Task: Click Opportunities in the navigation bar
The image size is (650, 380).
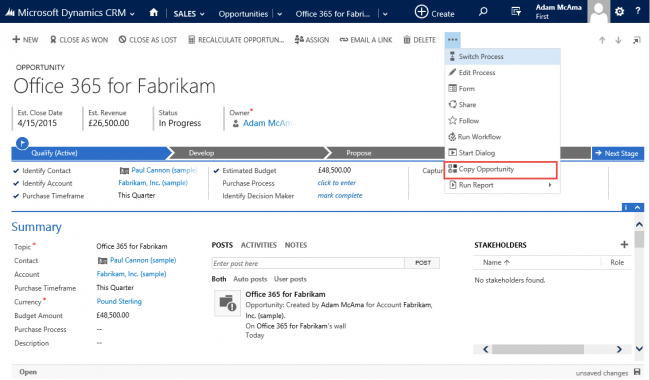Action: pos(243,14)
